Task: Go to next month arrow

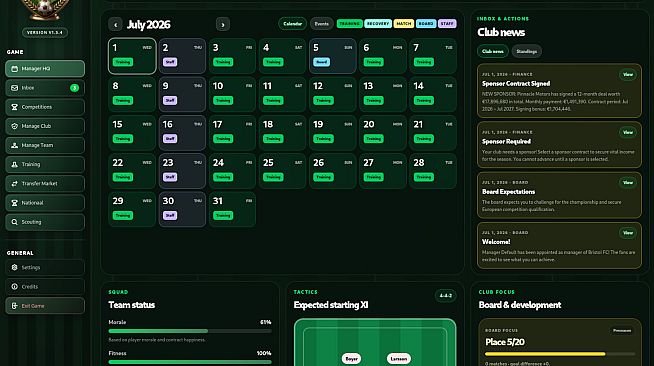Action: click(x=223, y=25)
